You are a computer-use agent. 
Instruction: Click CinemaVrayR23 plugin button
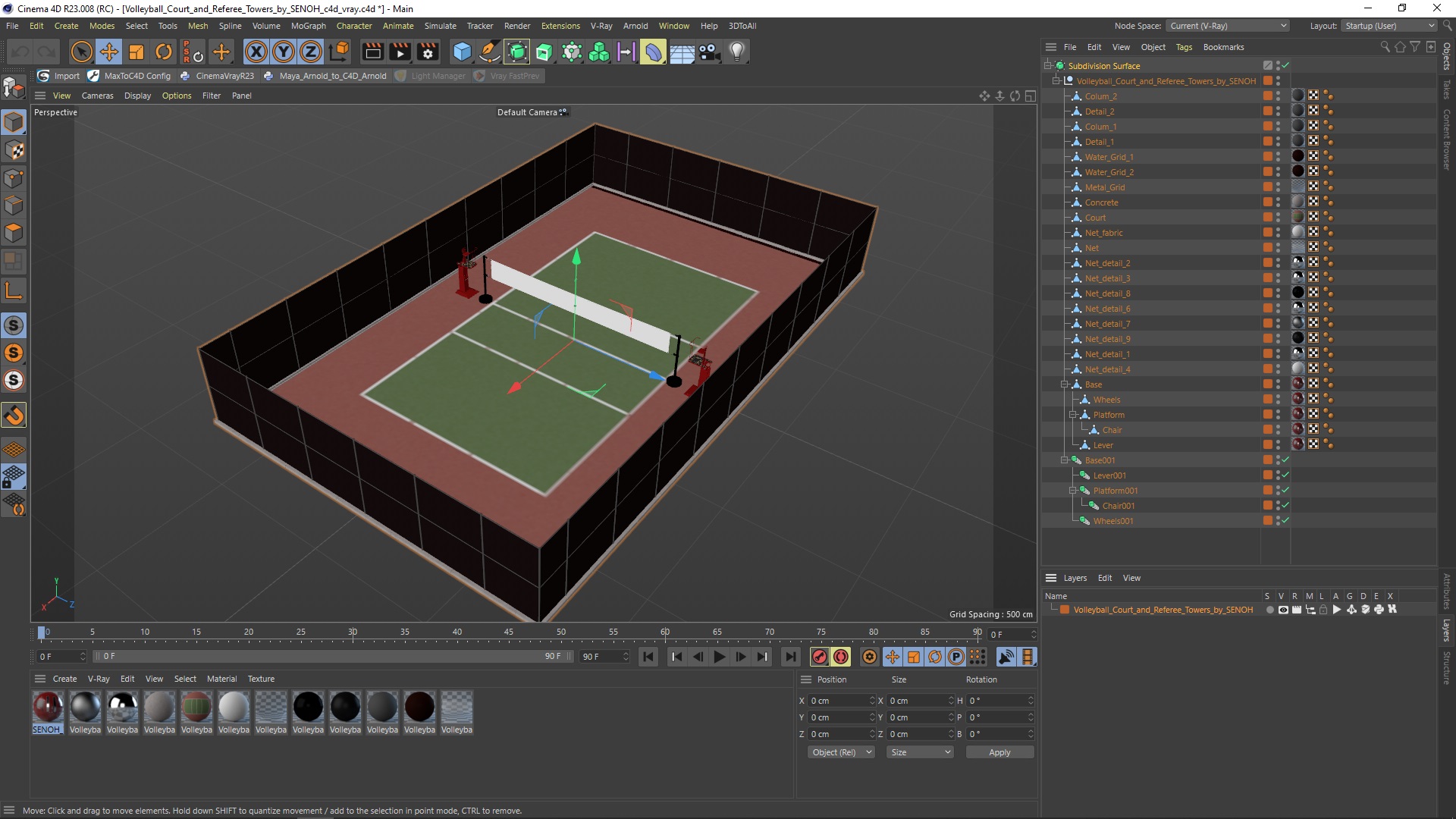pos(217,76)
